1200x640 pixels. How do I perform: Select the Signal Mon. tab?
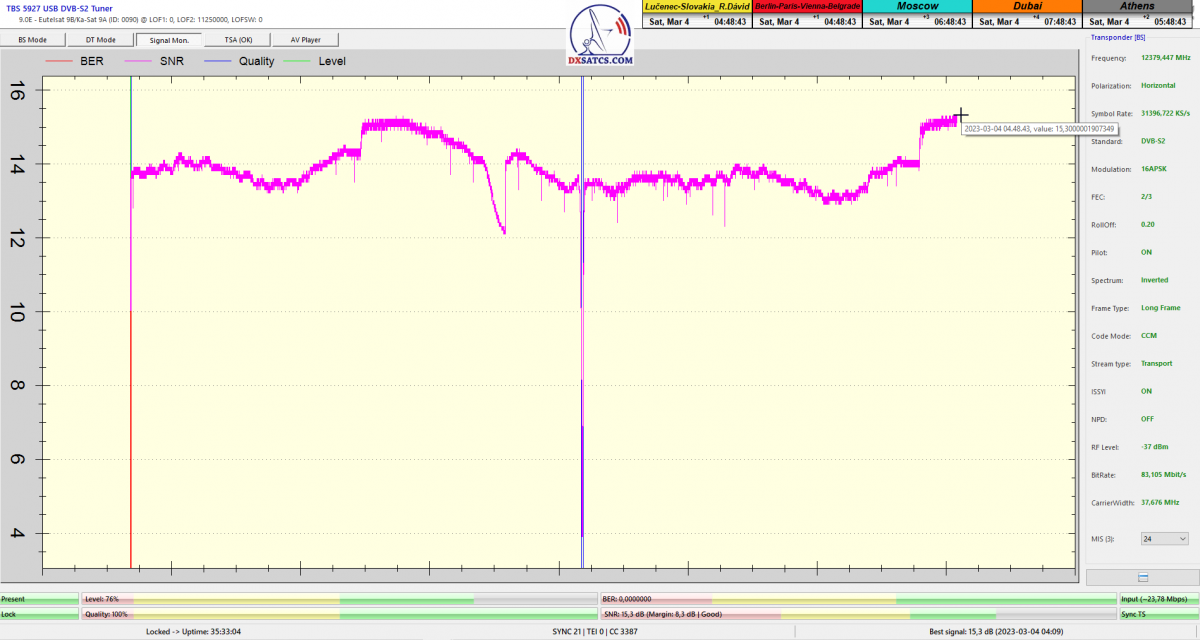(169, 40)
